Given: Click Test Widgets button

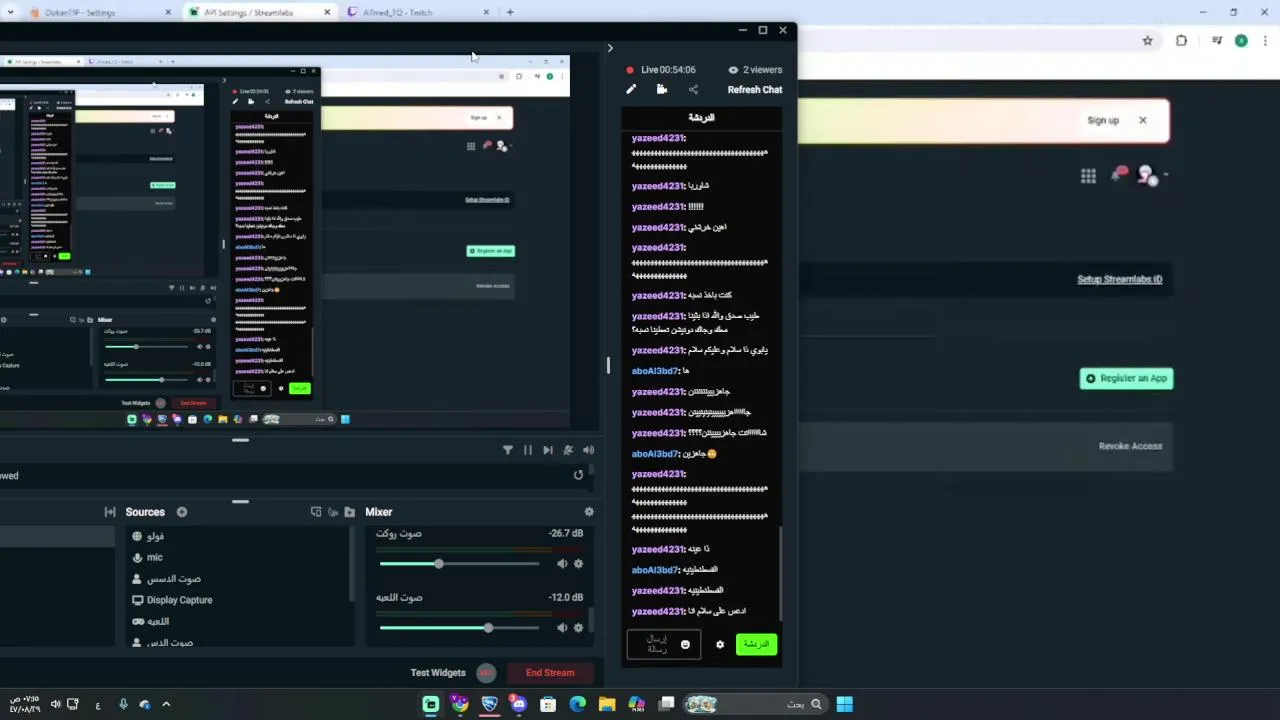Looking at the screenshot, I should [438, 673].
